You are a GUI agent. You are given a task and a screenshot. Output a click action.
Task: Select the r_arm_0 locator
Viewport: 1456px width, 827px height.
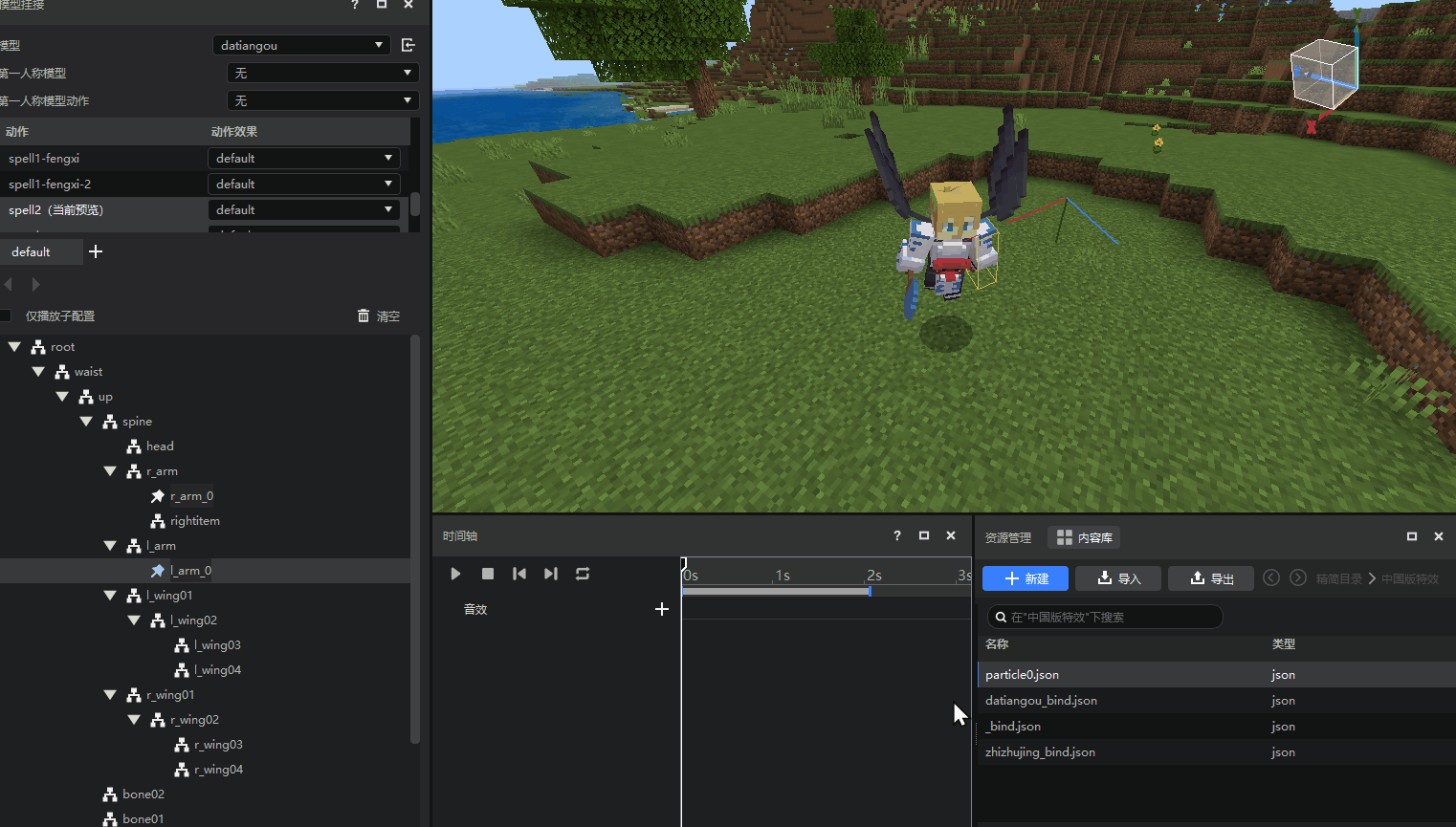(x=191, y=496)
